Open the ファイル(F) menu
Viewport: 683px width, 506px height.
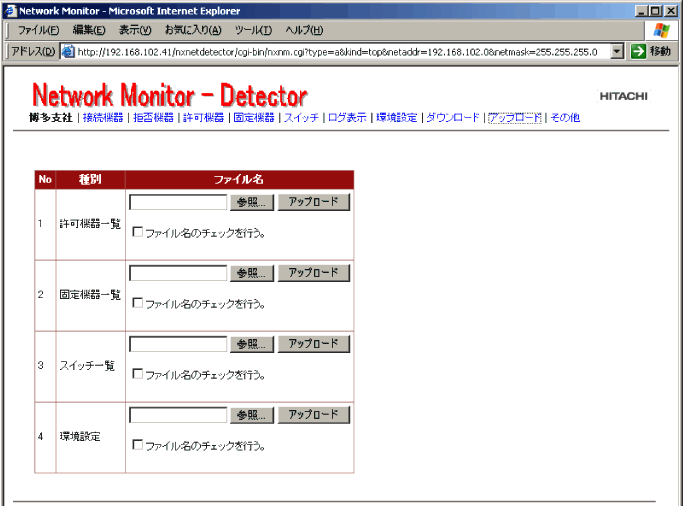(x=38, y=30)
